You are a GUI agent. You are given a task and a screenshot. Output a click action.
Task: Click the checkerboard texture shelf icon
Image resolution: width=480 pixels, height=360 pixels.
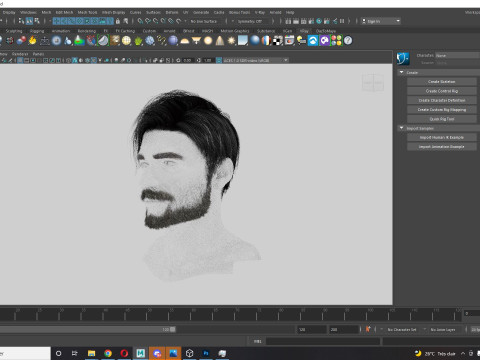click(278, 41)
